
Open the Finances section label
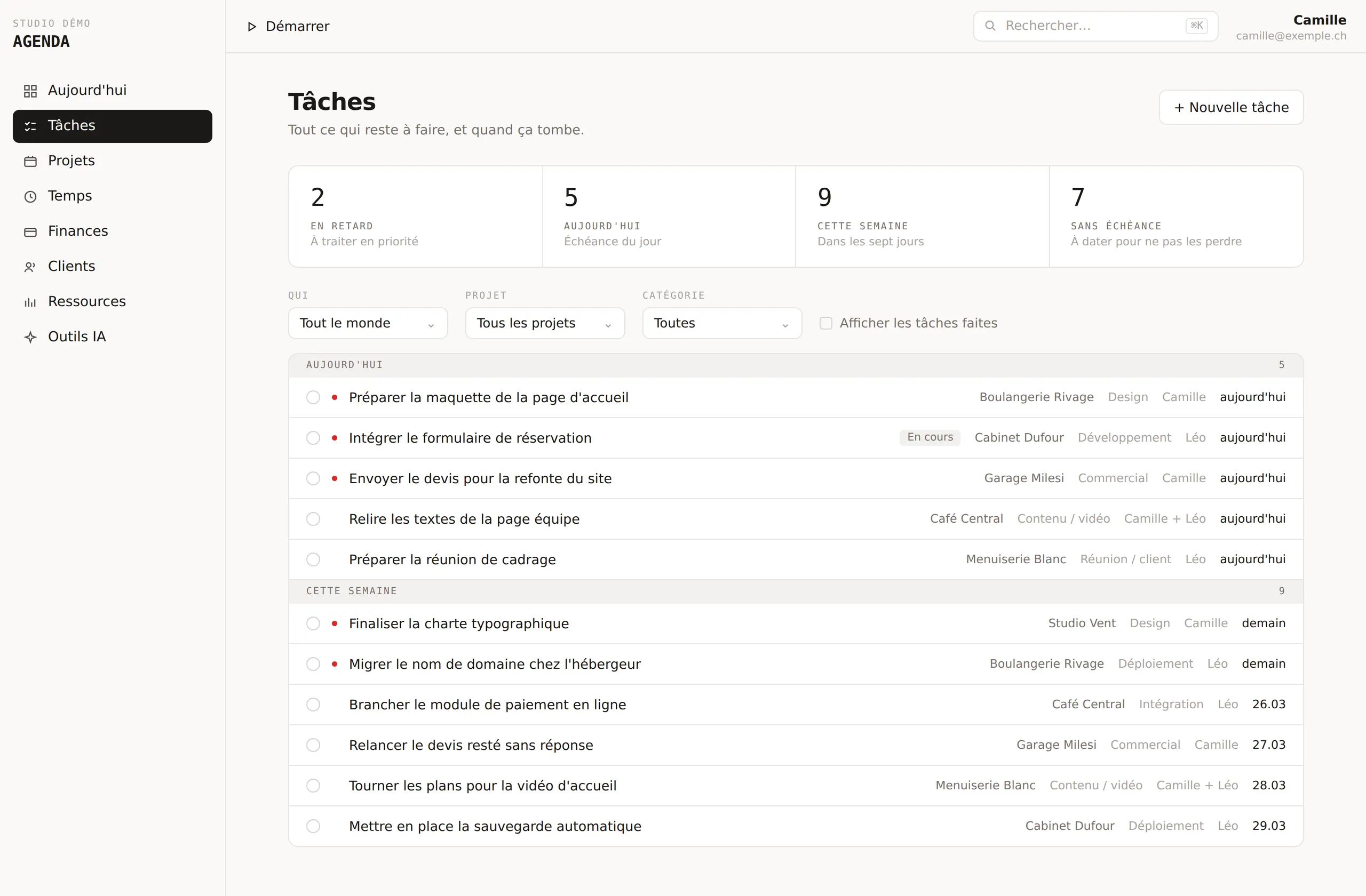click(x=78, y=231)
